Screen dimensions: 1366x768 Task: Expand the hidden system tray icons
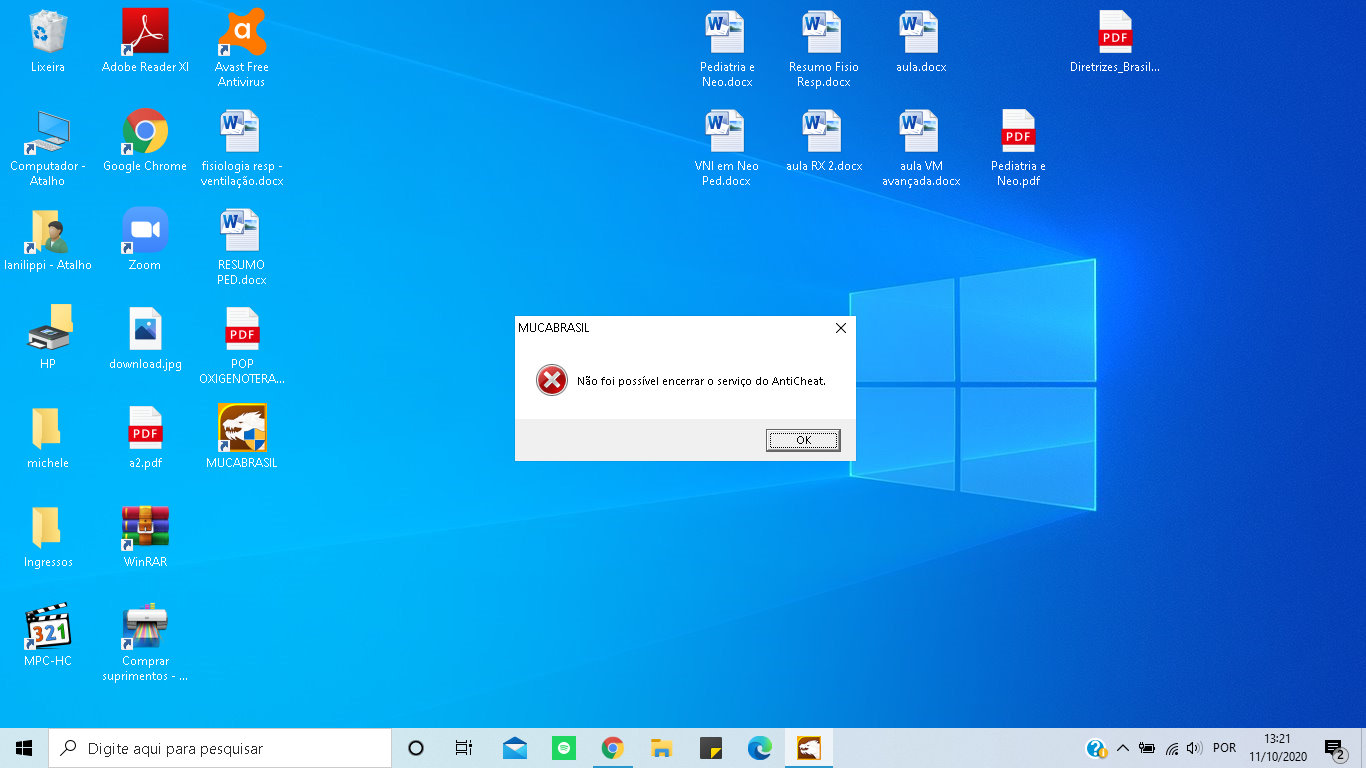(1122, 748)
